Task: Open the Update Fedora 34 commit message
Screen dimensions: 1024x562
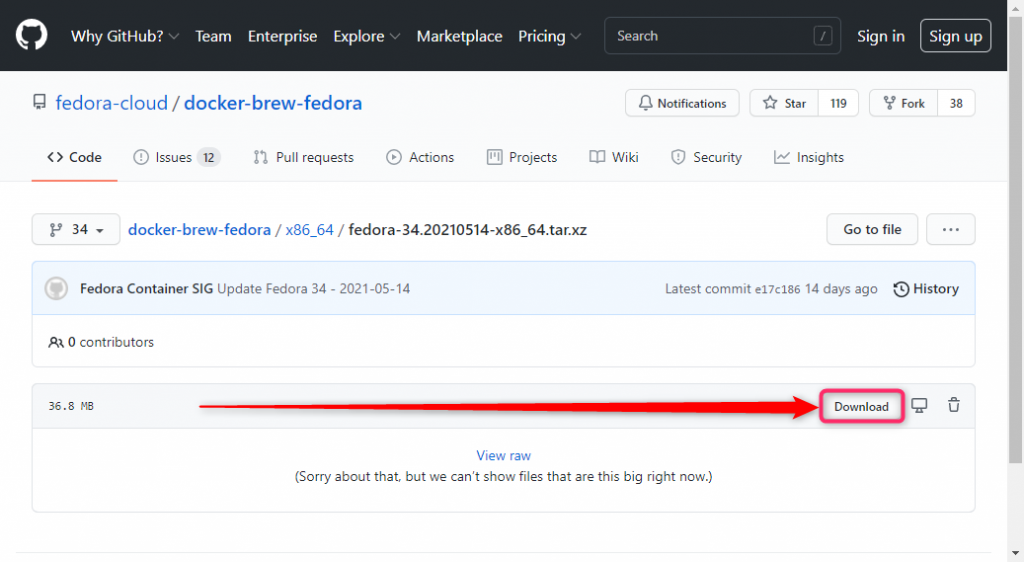Action: (x=313, y=289)
